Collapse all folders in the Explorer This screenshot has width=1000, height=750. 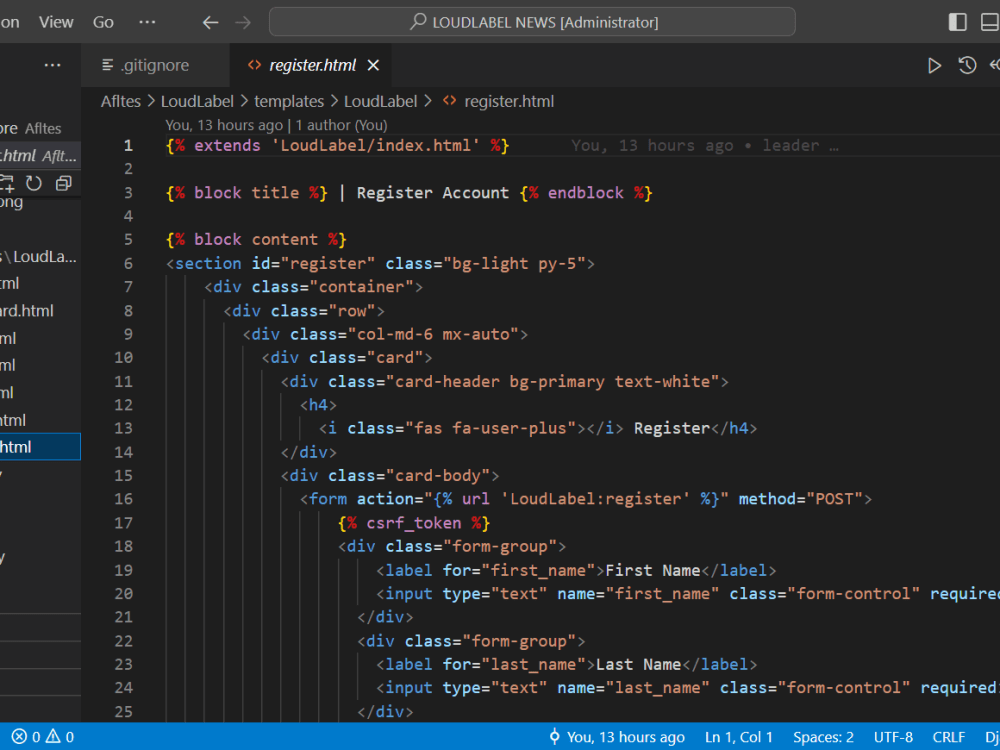point(63,183)
